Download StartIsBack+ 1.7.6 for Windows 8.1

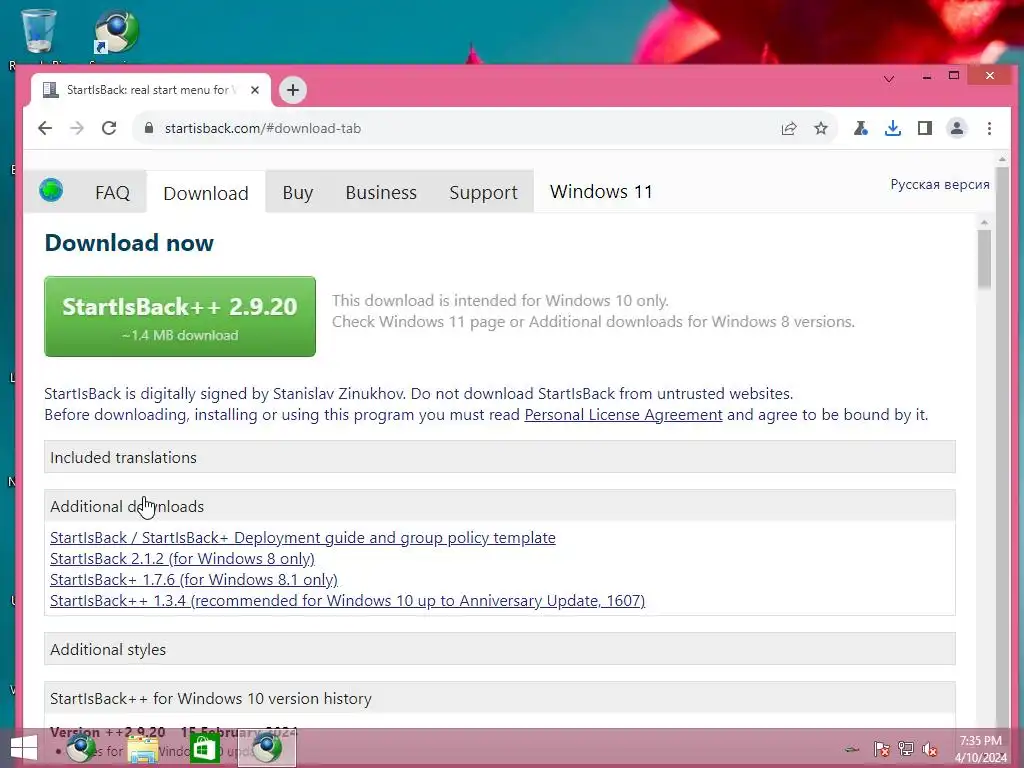click(194, 579)
